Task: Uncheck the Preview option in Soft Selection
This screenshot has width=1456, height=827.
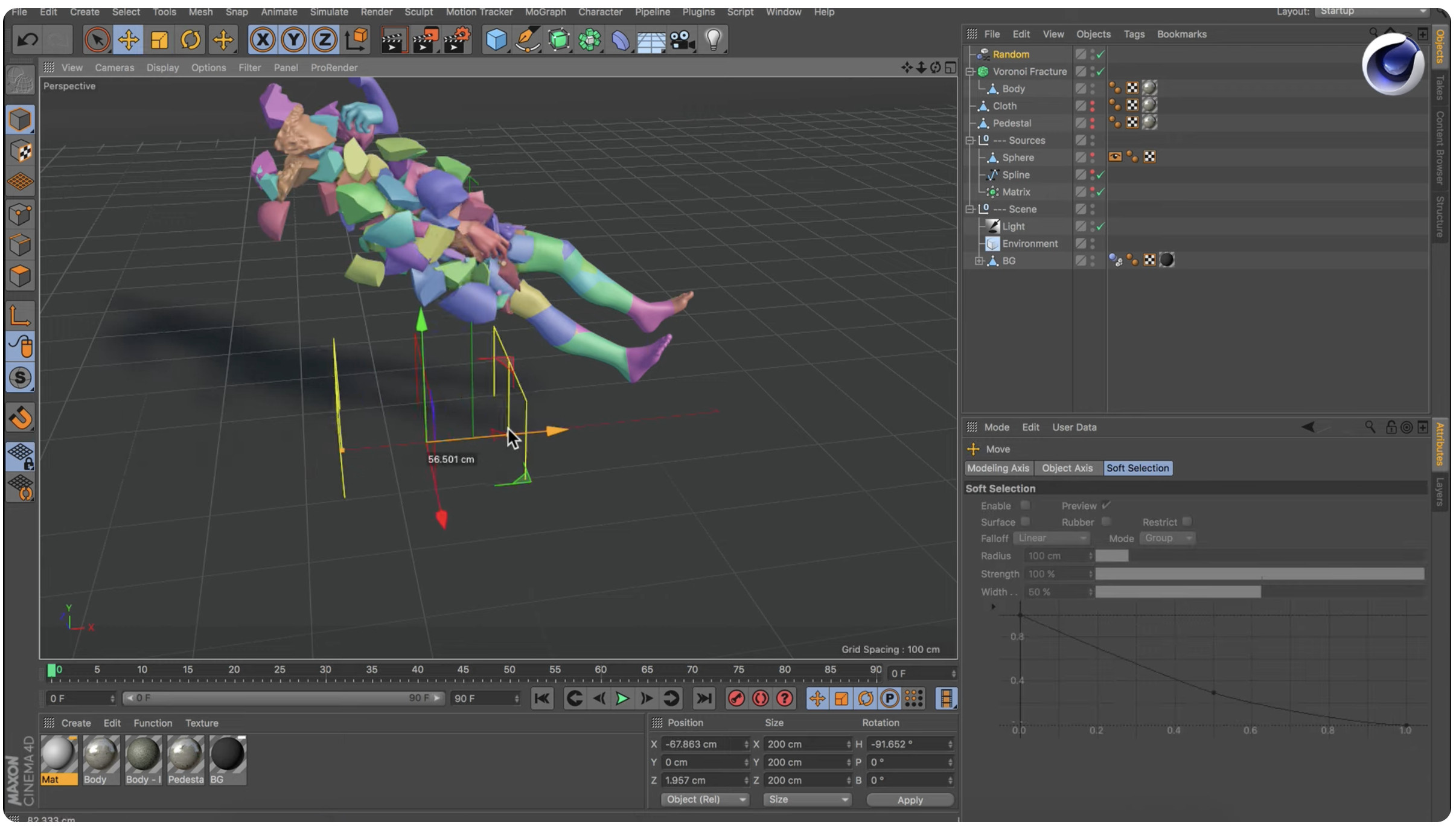Action: 1107,505
